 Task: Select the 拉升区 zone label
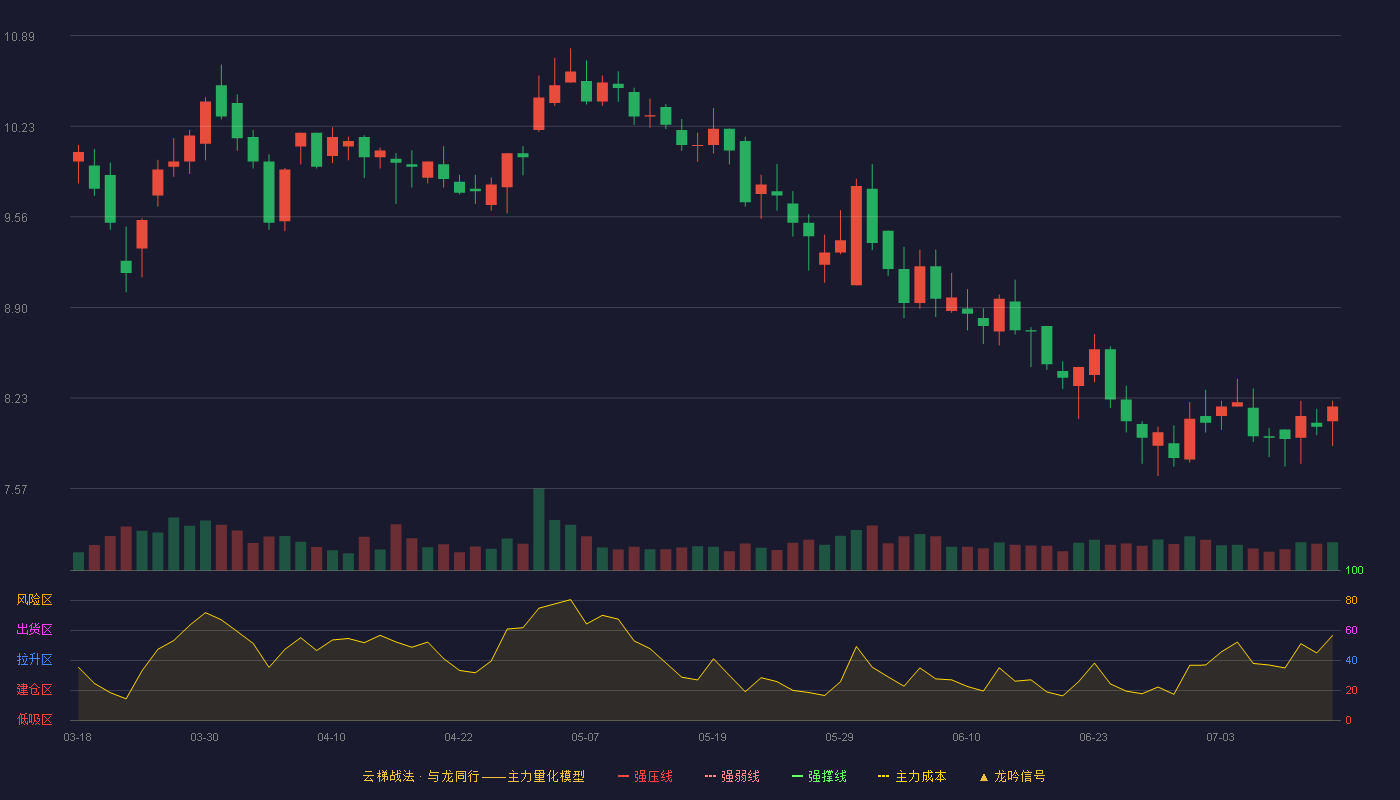(x=34, y=660)
